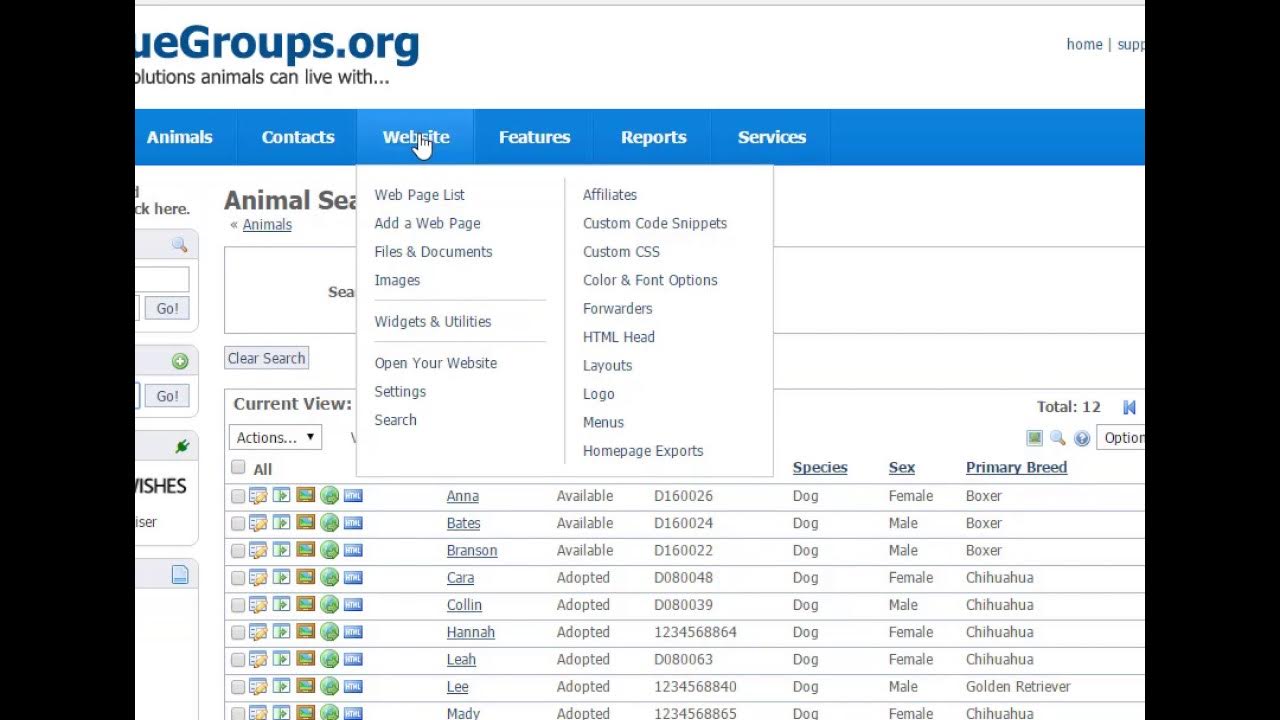Open the Reports menu
The image size is (1280, 720).
coord(652,137)
